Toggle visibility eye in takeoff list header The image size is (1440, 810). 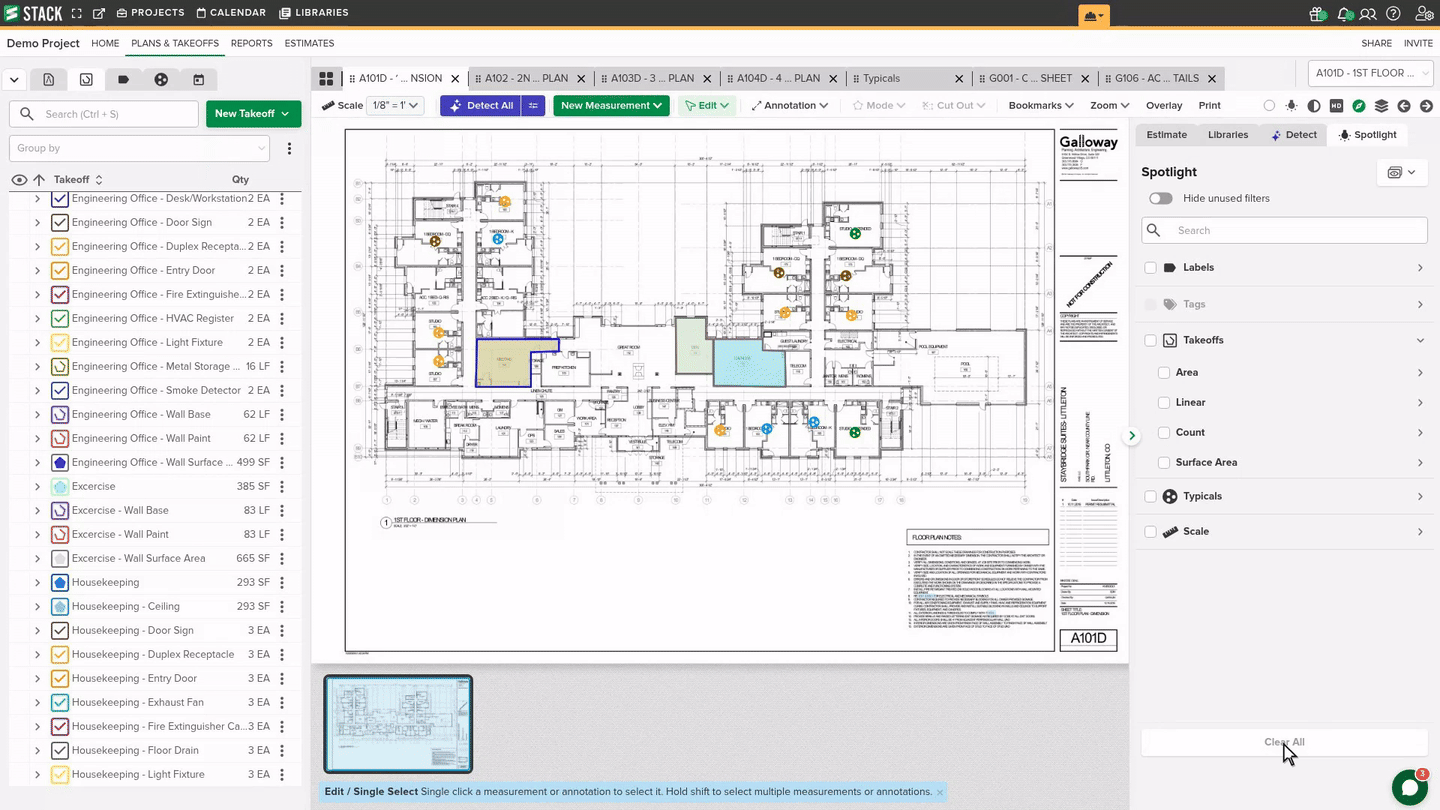(19, 180)
